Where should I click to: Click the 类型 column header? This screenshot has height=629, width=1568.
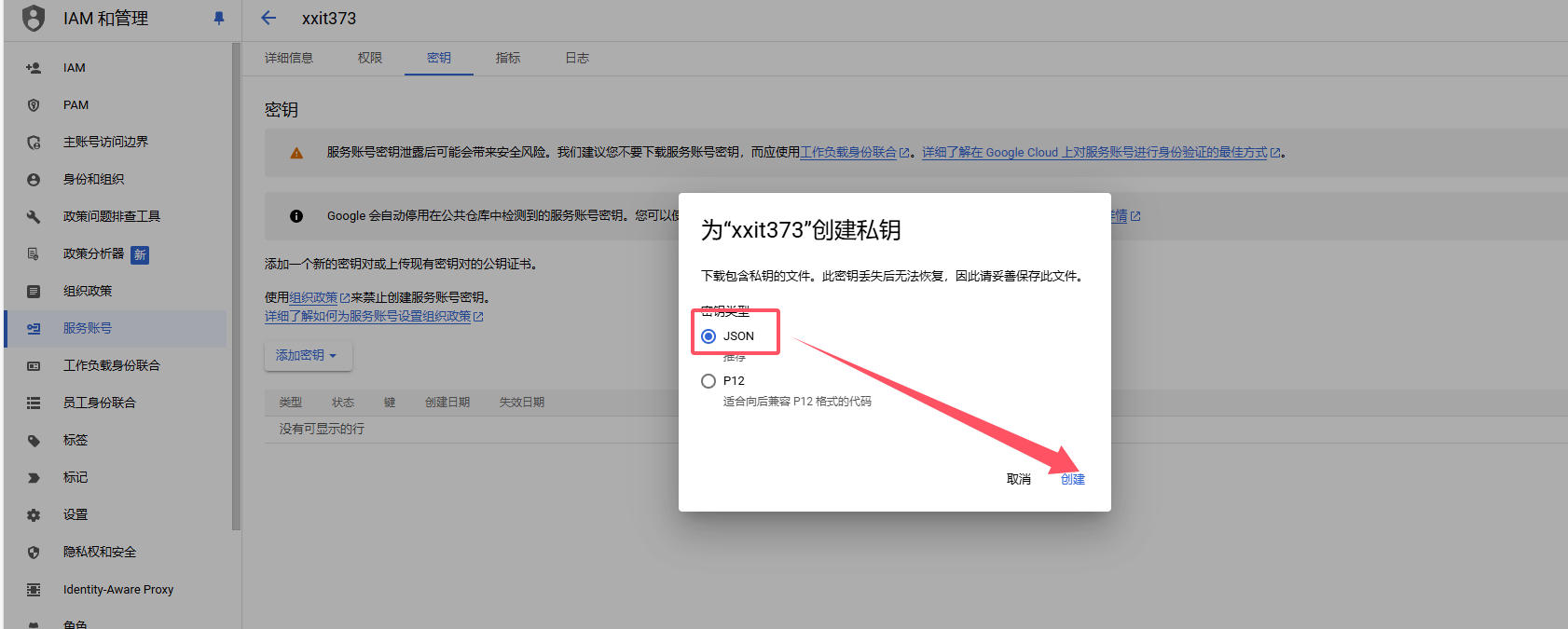tap(291, 403)
